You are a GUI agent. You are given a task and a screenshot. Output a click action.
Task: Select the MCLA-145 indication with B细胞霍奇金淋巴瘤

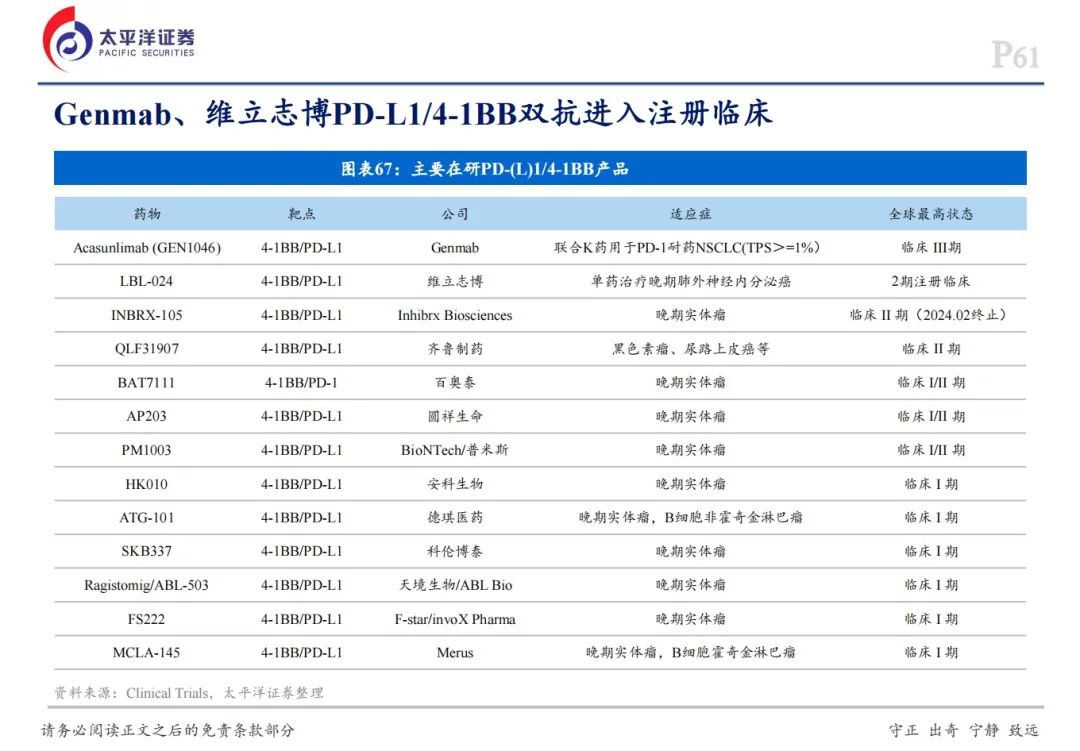(691, 652)
